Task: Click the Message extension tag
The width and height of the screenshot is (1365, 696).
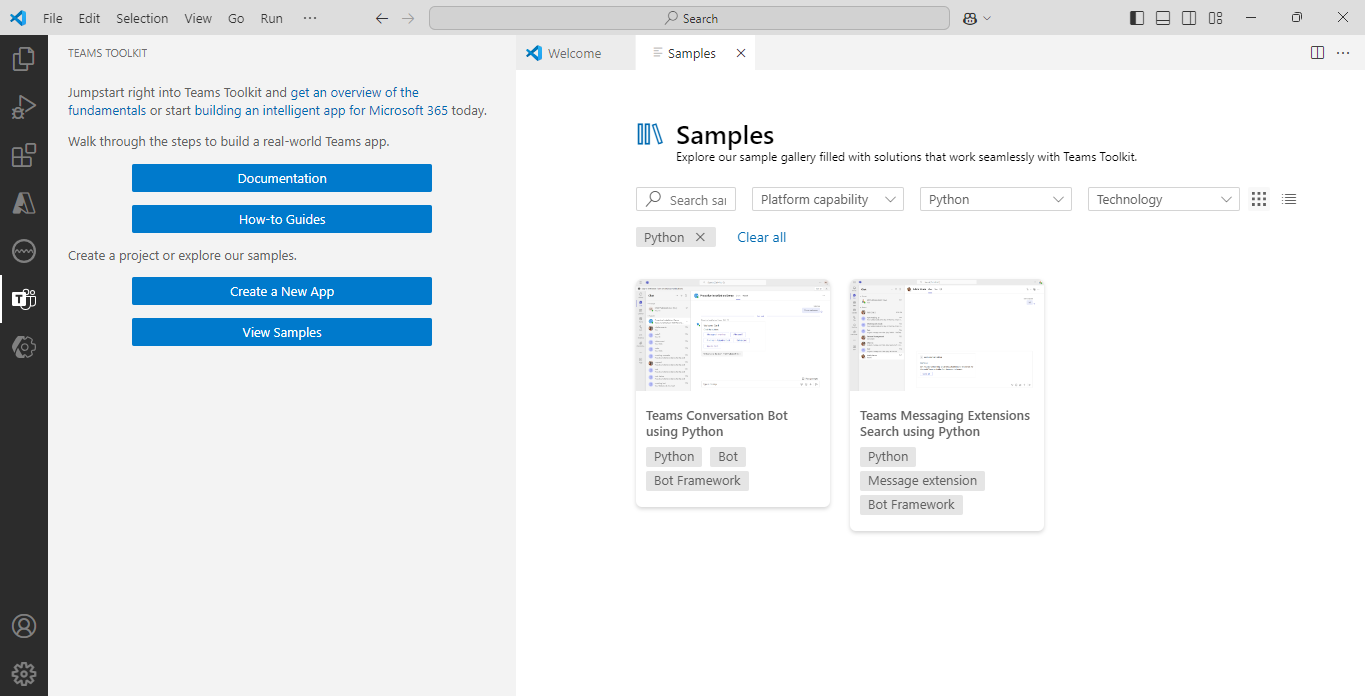Action: tap(922, 480)
